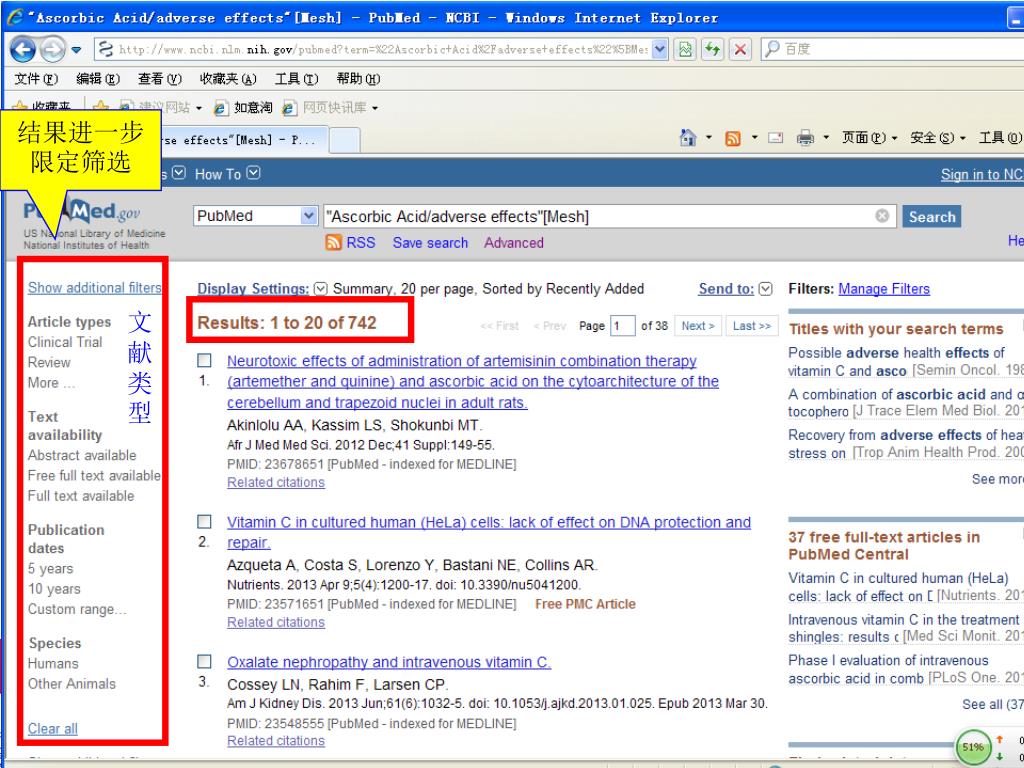Open the 收藏夹(A) menu
This screenshot has height=768, width=1024.
(x=228, y=79)
